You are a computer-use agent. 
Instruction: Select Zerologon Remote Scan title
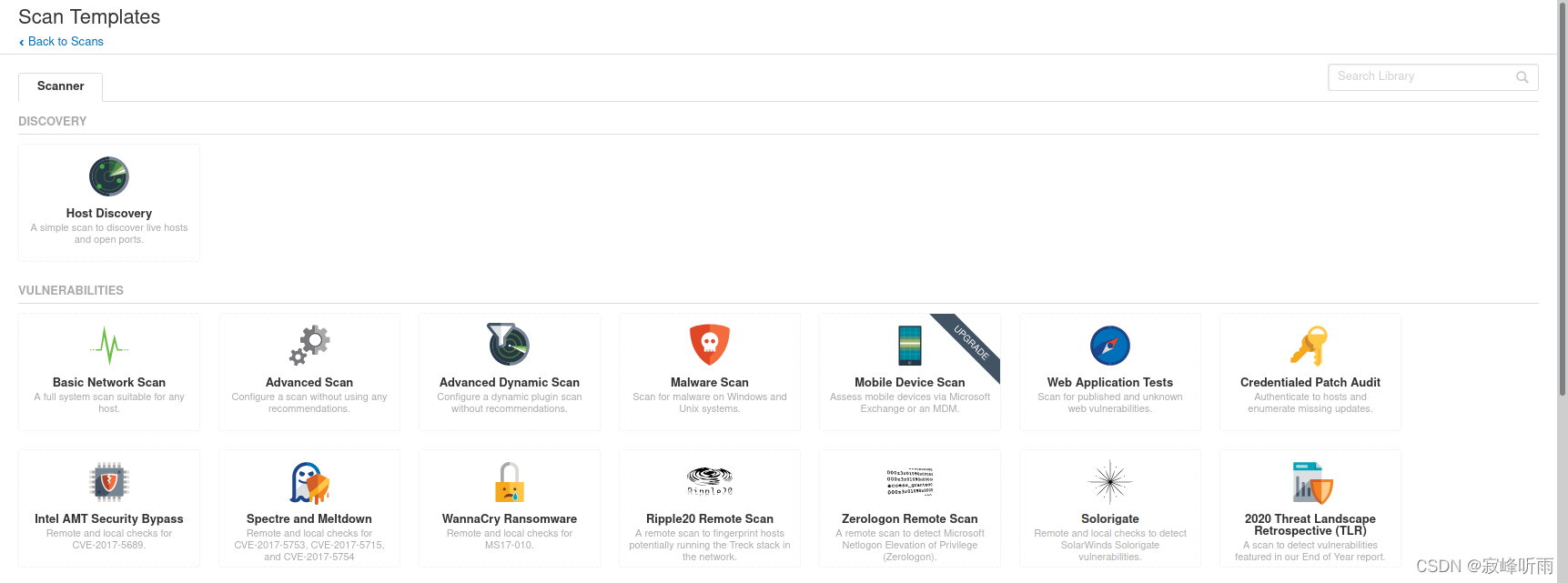pyautogui.click(x=910, y=519)
